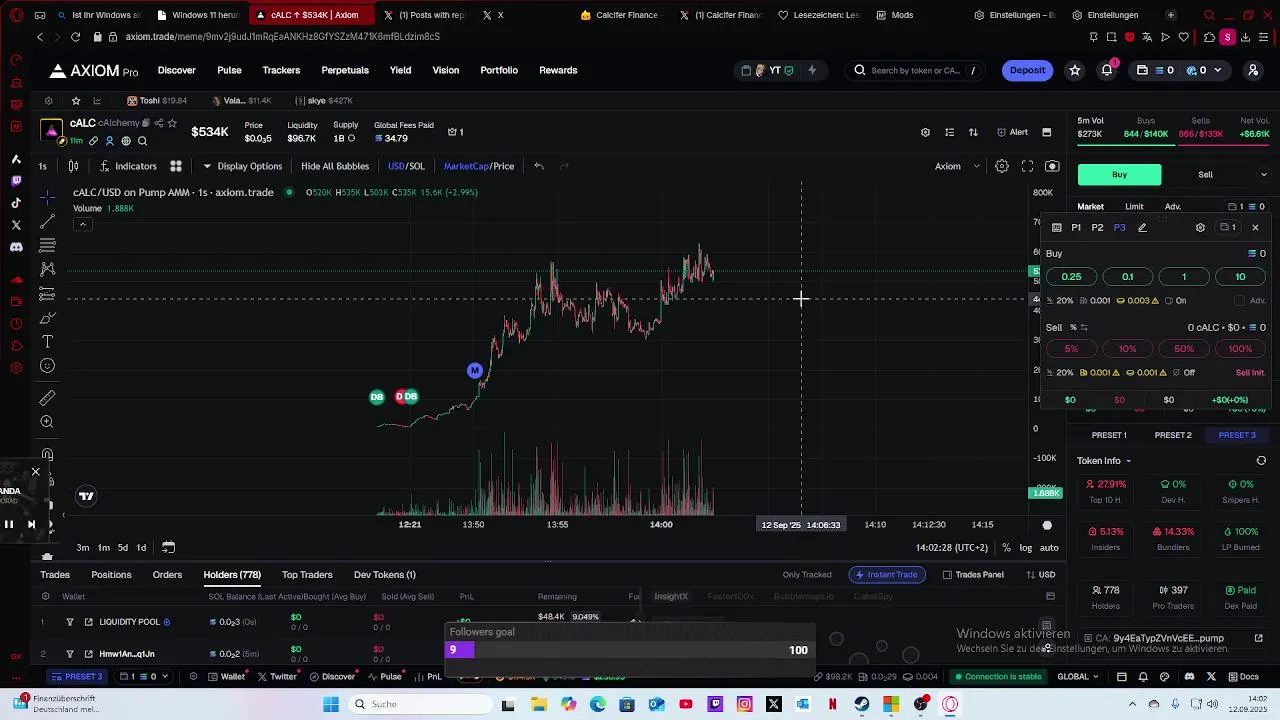
Task: Click Hide All Bubbles
Action: [335, 166]
